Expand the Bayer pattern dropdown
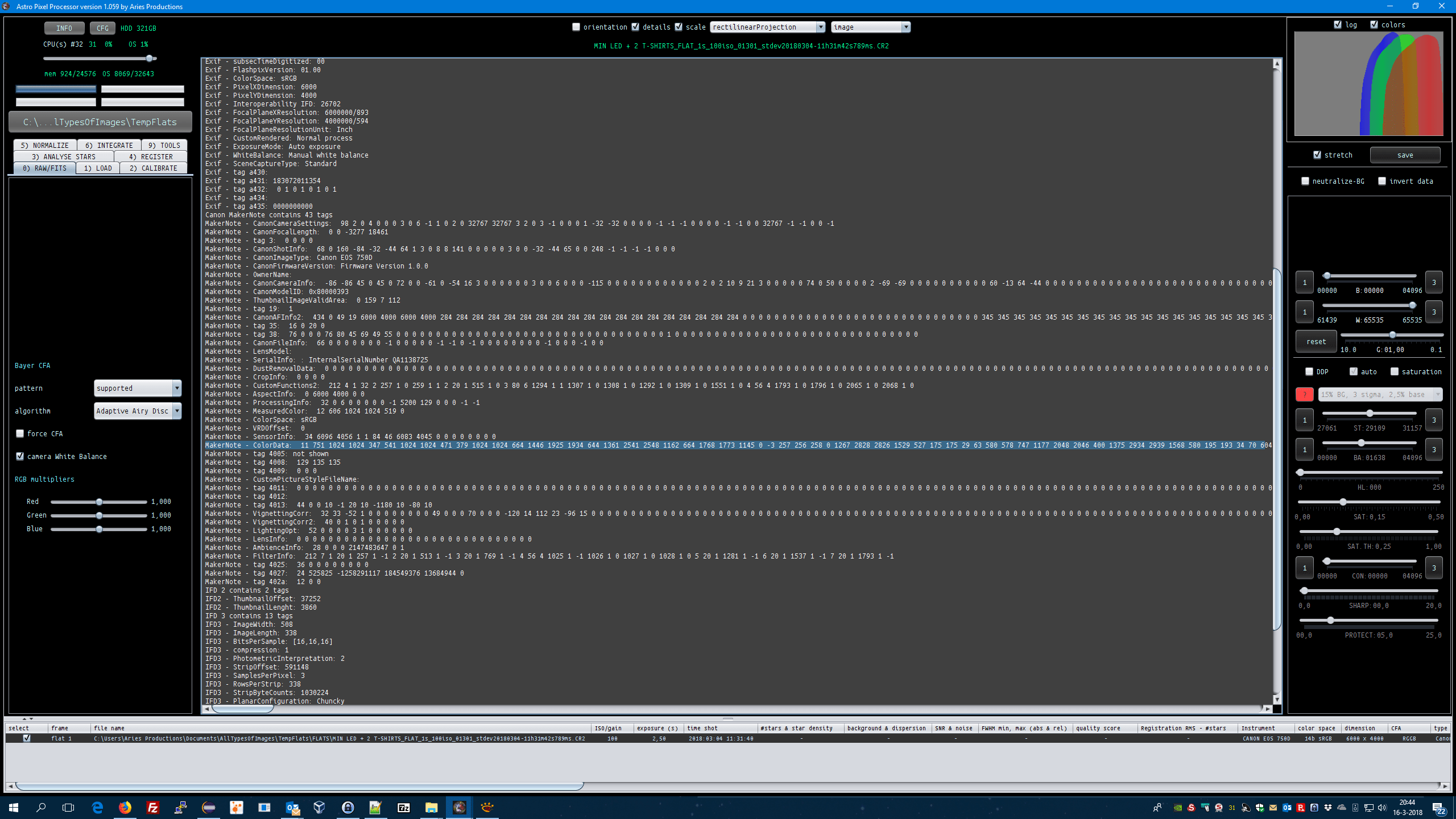Screen dimensions: 1456x819 click(x=177, y=388)
